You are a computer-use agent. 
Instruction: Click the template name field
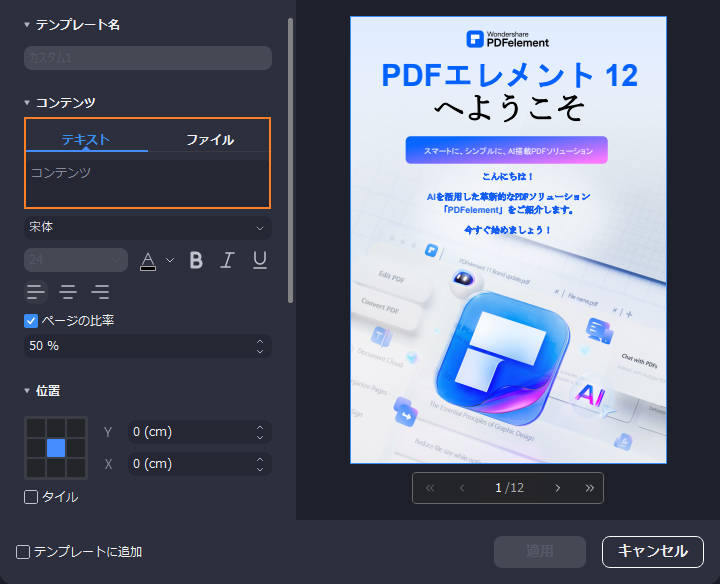(x=147, y=58)
